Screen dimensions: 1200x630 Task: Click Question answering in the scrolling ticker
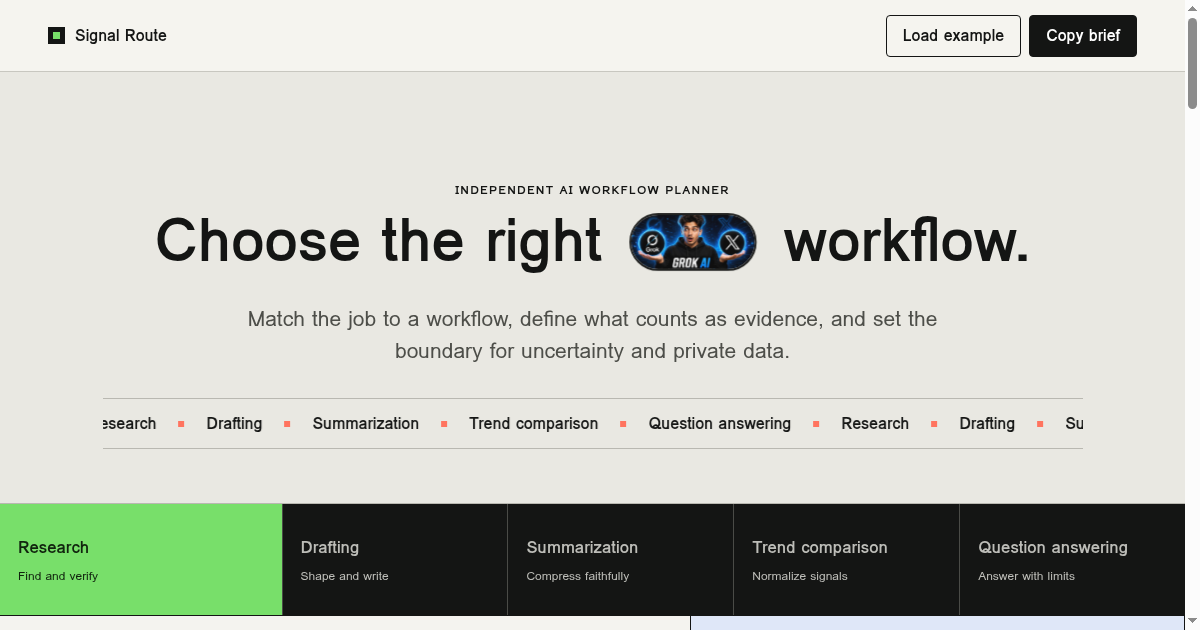click(720, 424)
